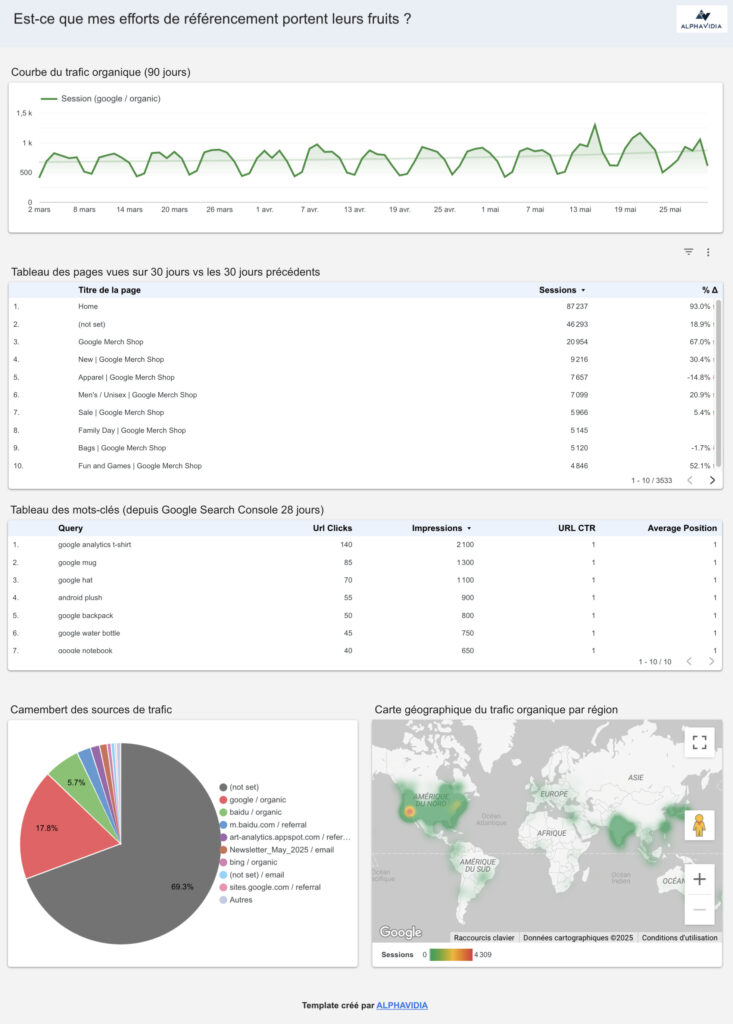733x1024 pixels.
Task: Click Données cartographiques ©2025 text
Action: 578,938
